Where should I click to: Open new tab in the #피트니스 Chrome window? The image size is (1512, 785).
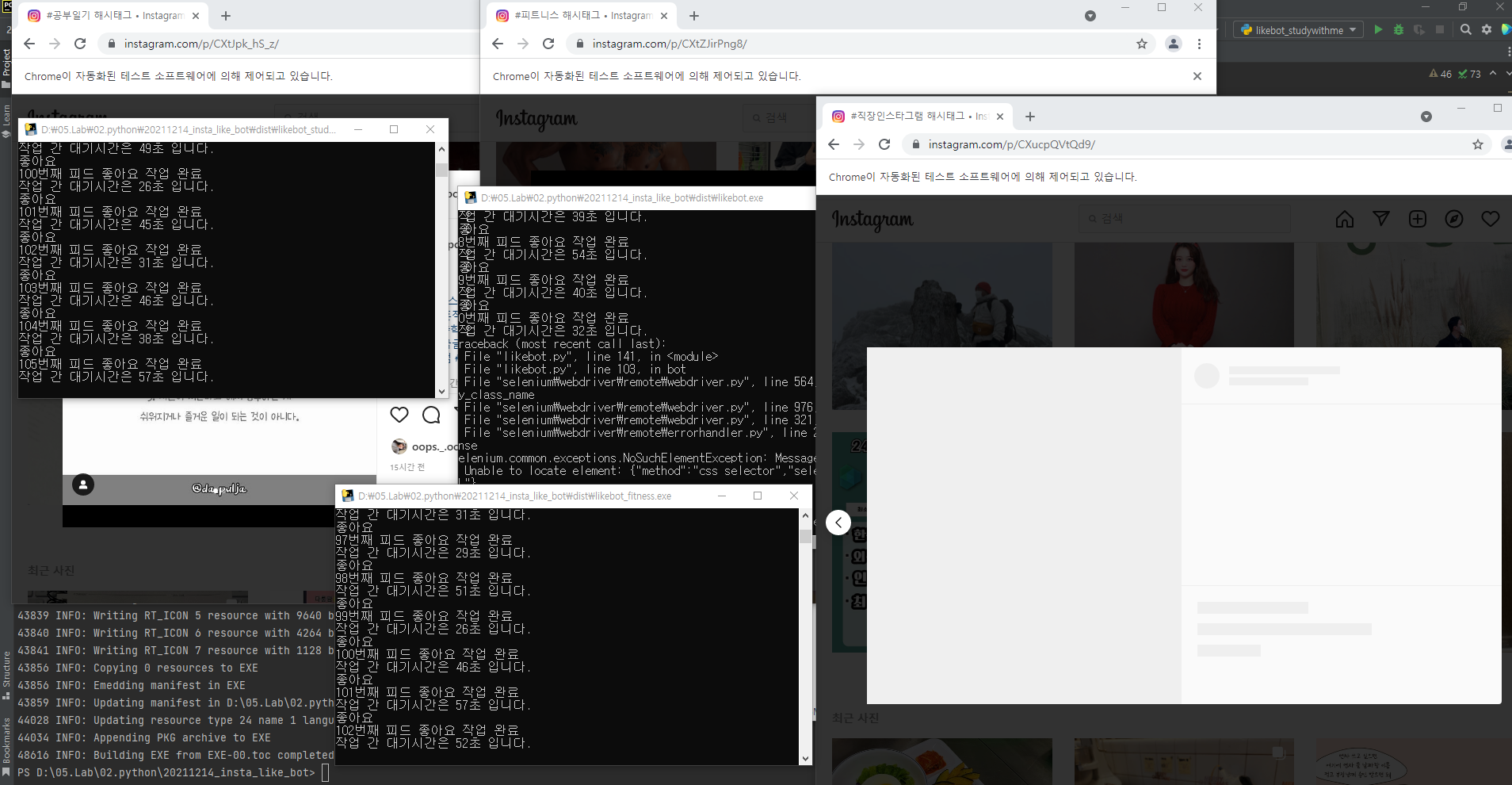click(x=694, y=16)
